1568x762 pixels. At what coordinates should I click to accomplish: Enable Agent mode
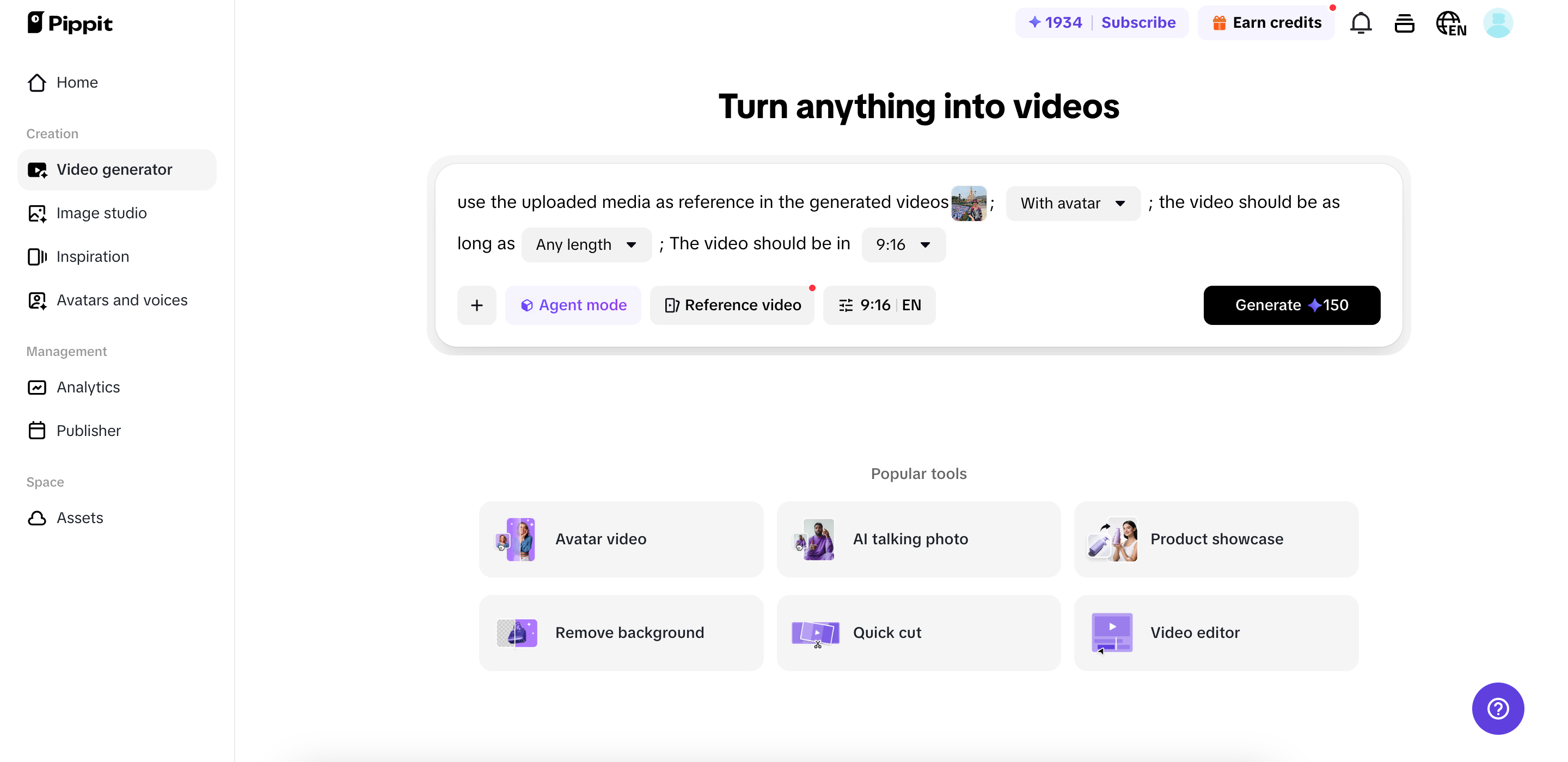tap(573, 305)
